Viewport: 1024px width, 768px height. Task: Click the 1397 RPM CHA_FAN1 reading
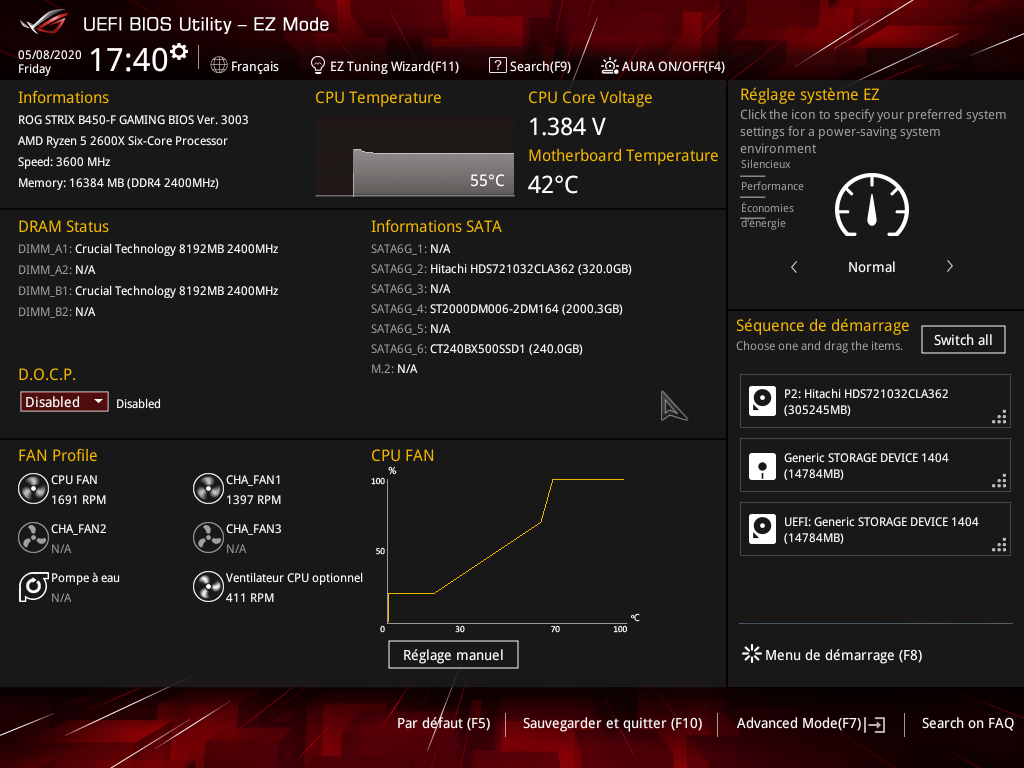tap(253, 500)
